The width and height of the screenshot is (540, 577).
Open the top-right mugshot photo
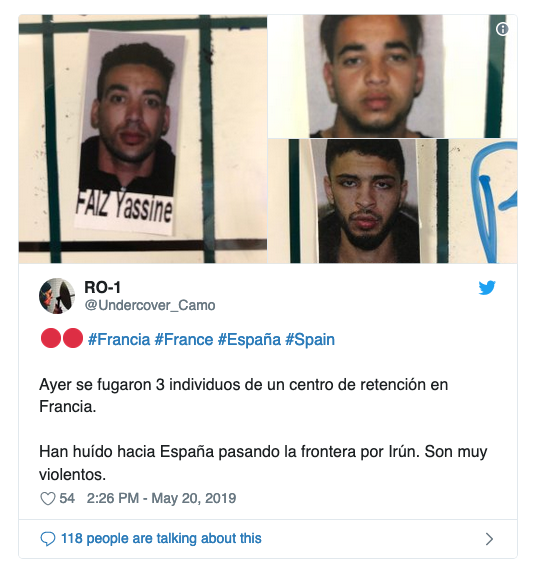click(393, 76)
